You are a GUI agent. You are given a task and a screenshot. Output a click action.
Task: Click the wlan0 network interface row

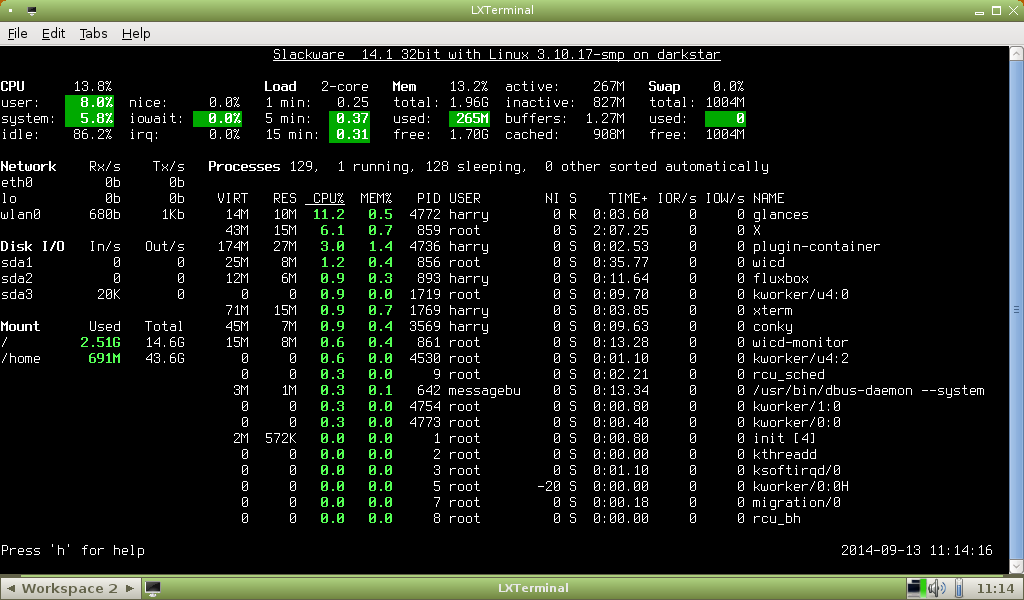(93, 215)
